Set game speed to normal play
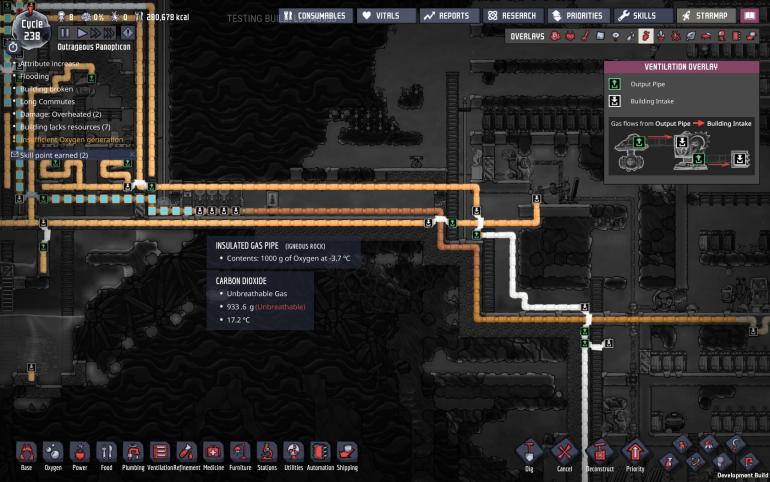The width and height of the screenshot is (770, 482). coord(82,33)
